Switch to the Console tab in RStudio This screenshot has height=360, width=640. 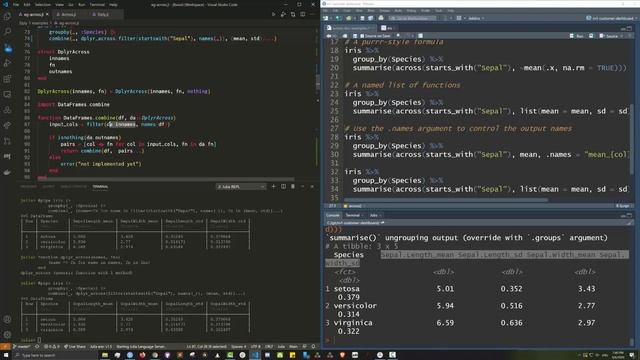[332, 215]
